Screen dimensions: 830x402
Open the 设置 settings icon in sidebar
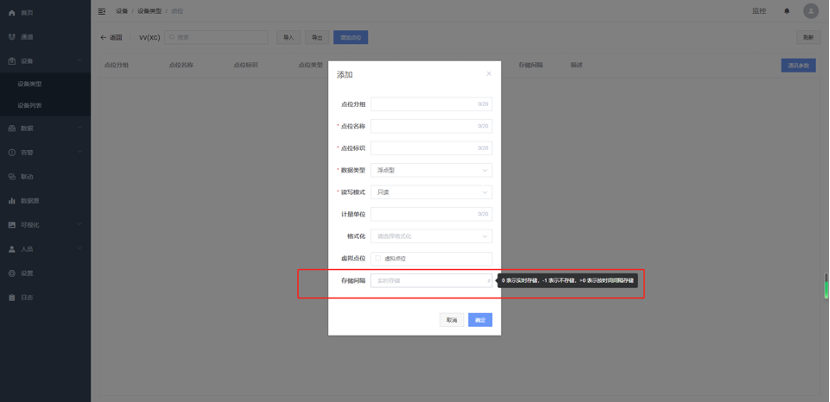[x=12, y=273]
